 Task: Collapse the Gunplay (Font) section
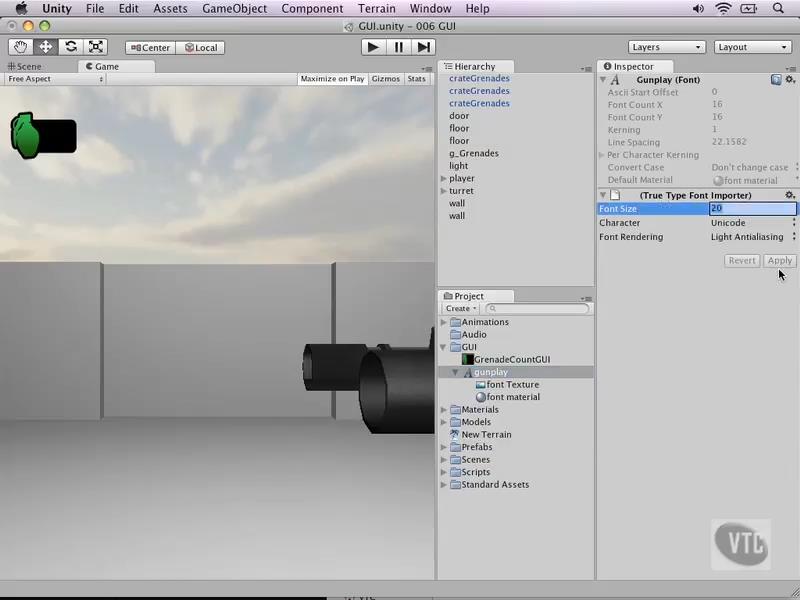603,80
